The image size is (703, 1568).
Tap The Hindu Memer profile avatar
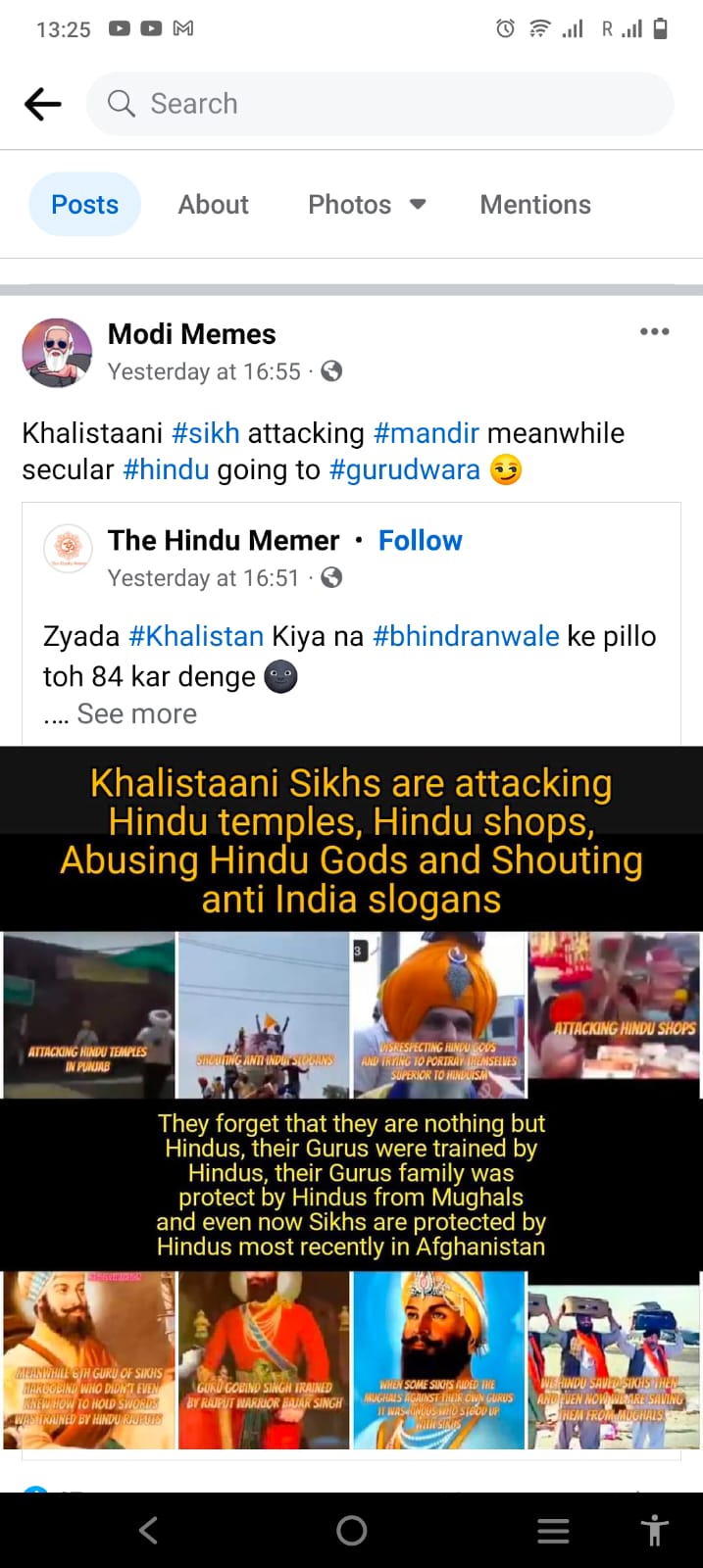(68, 548)
